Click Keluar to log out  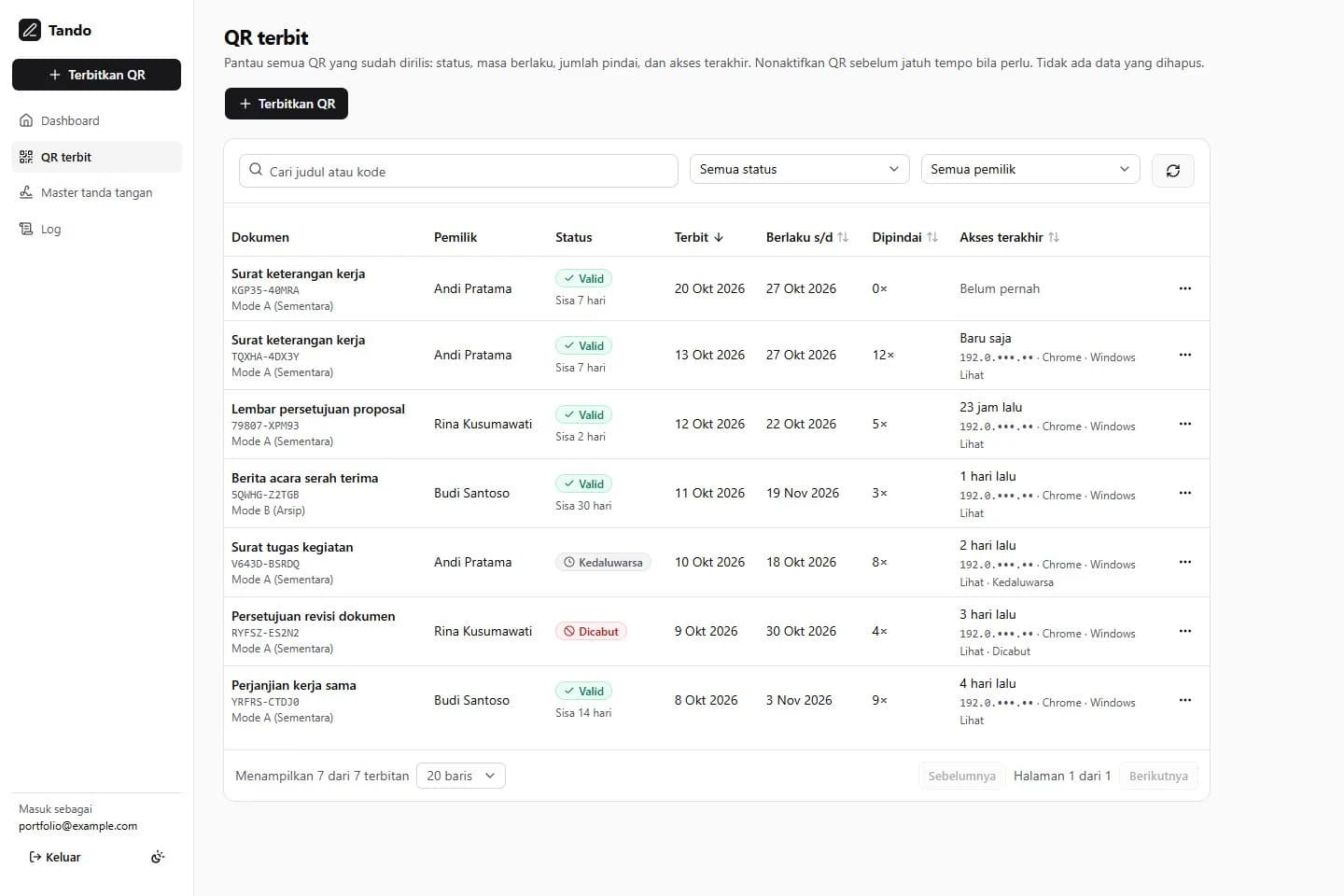click(55, 857)
